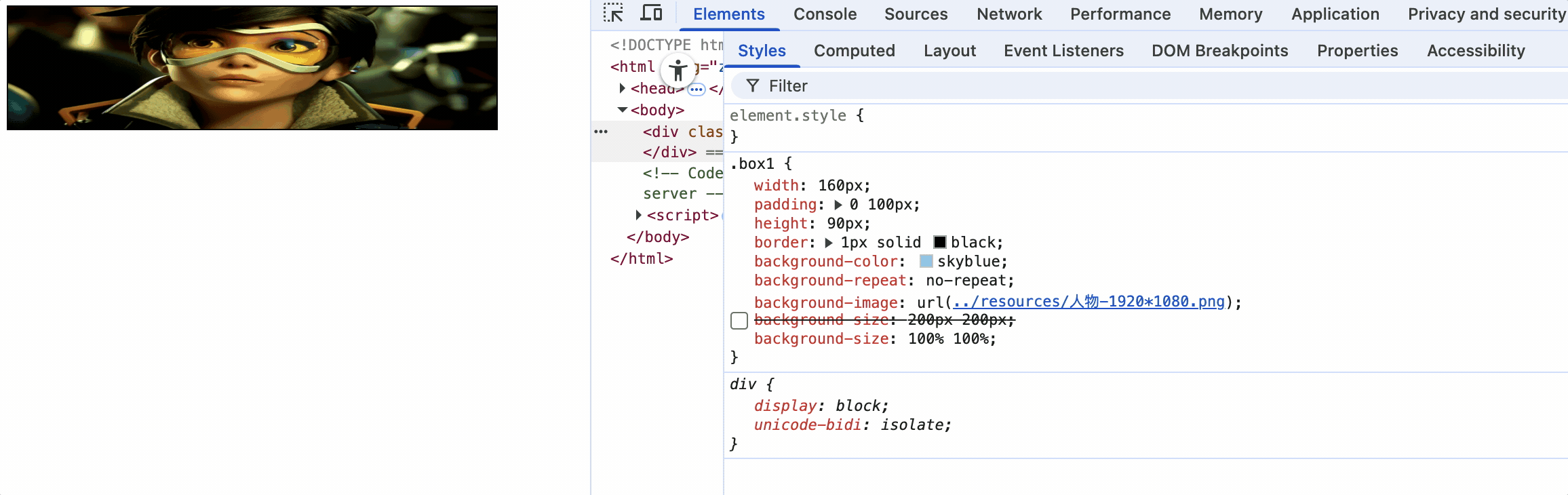Switch to the Elements tab
Image resolution: width=1568 pixels, height=495 pixels.
728,14
